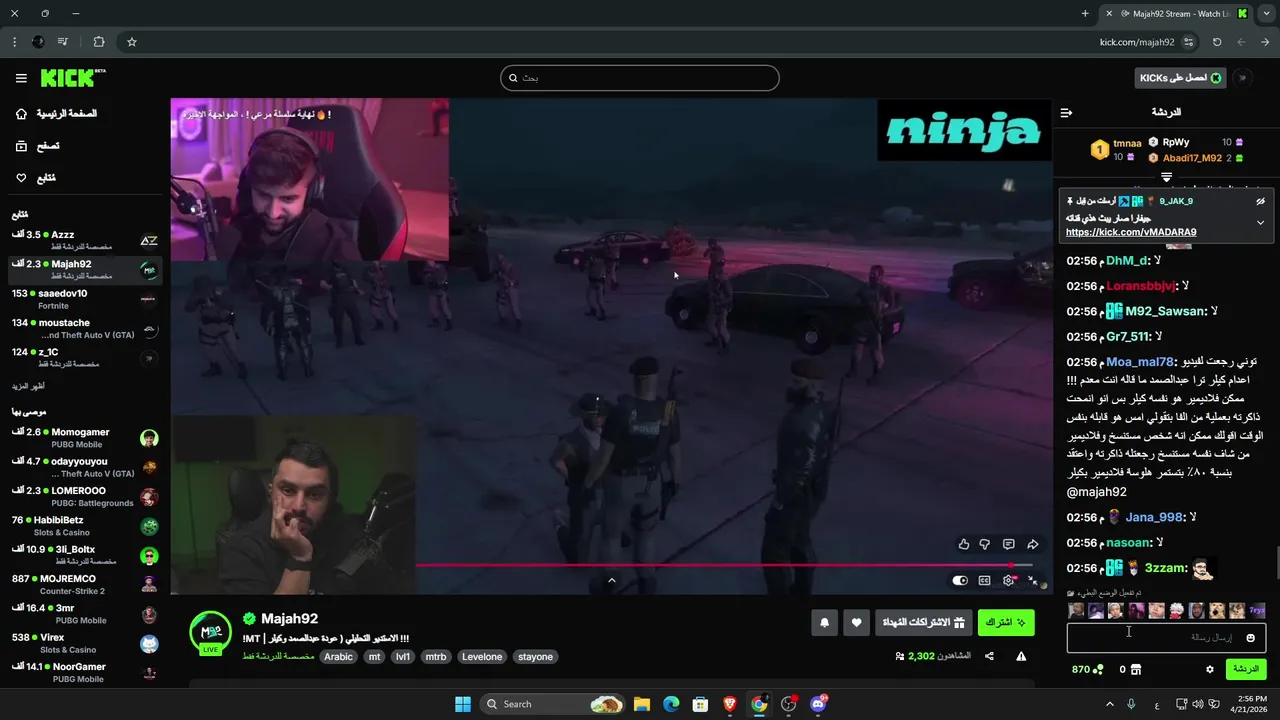The height and width of the screenshot is (720, 1280).
Task: Click the green subscribe button
Action: click(1006, 623)
